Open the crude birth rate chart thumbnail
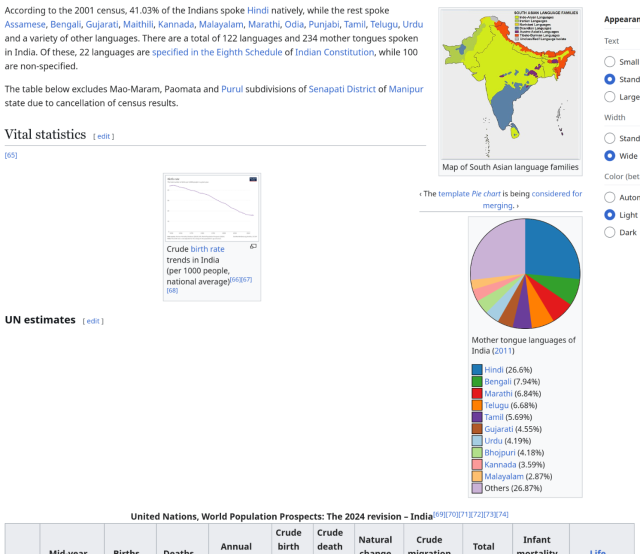The image size is (640, 554). point(212,207)
